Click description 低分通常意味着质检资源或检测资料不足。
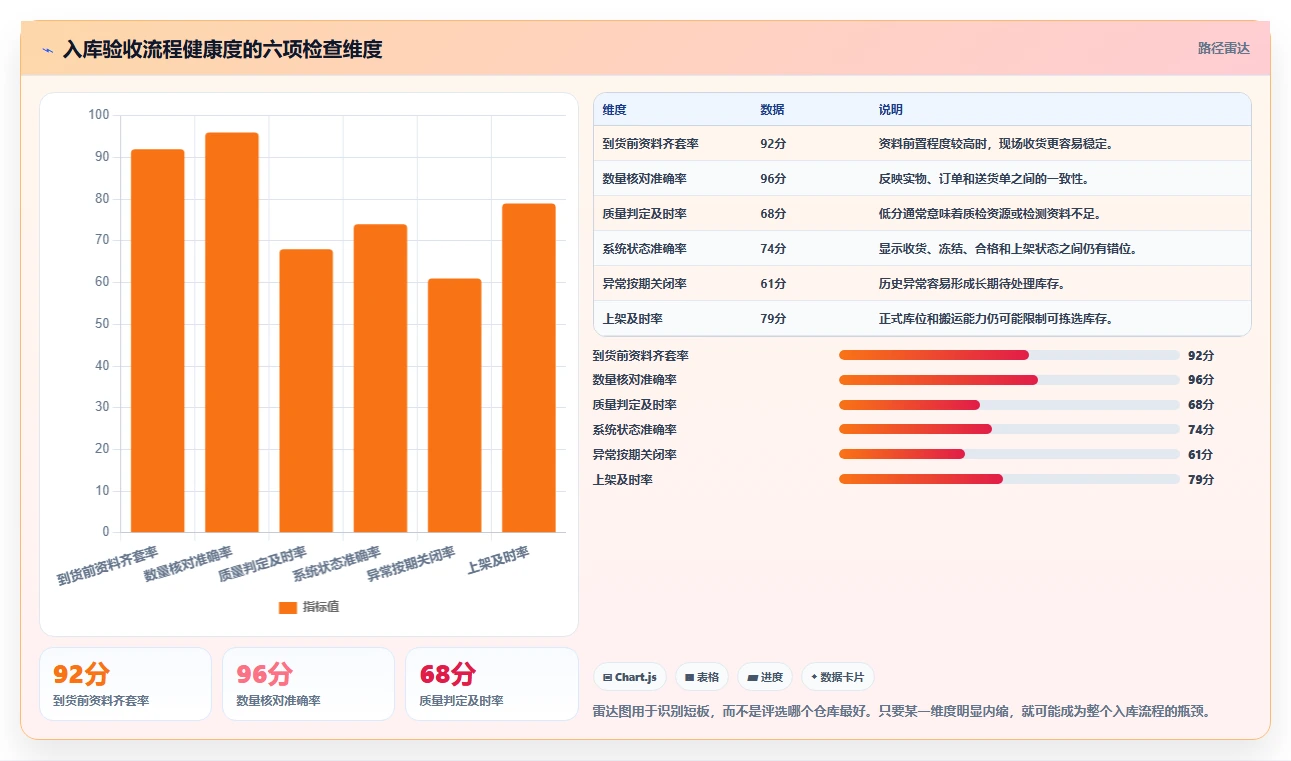The width and height of the screenshot is (1291, 761). (x=990, y=214)
